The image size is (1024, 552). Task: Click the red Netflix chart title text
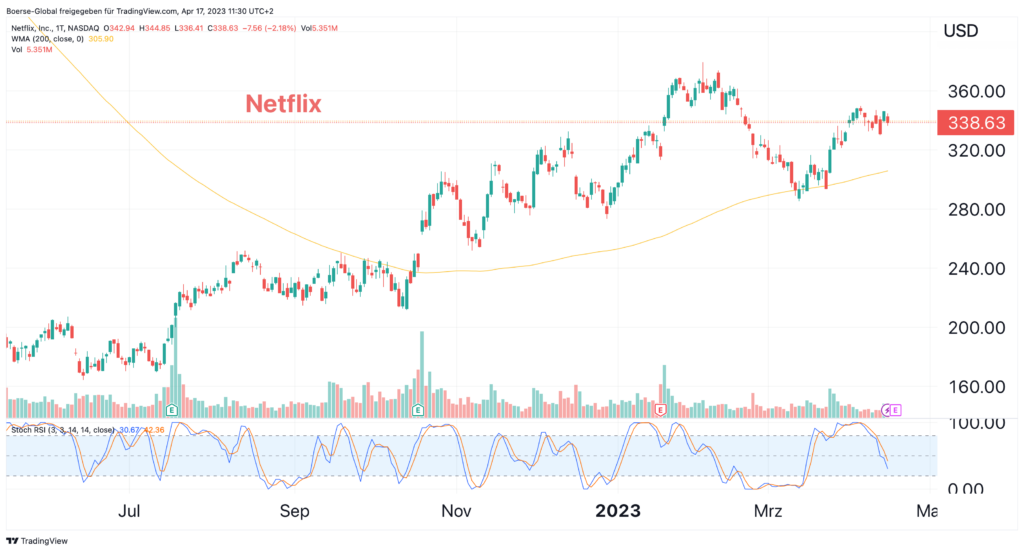tap(283, 104)
